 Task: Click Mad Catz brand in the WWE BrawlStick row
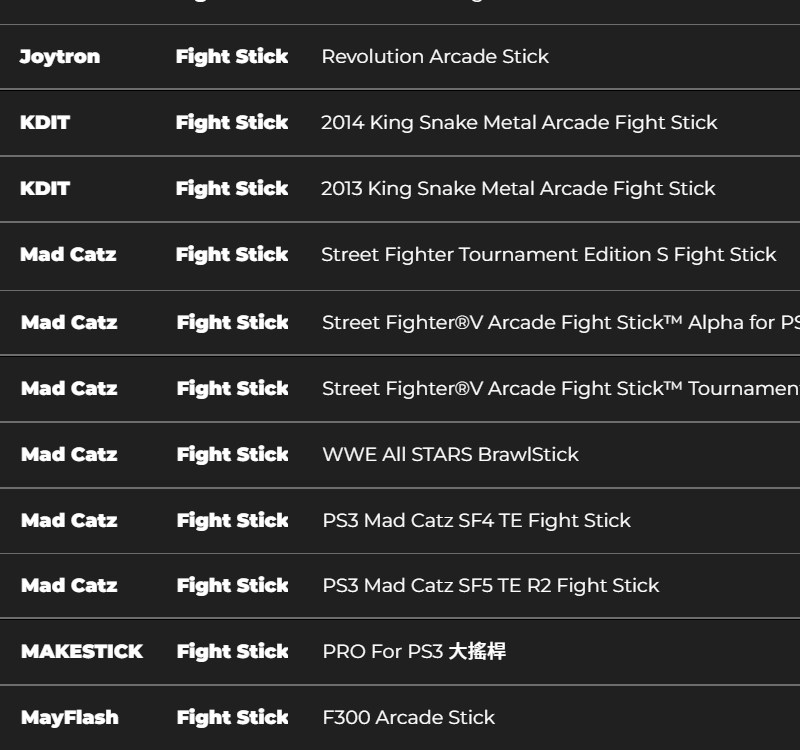69,455
